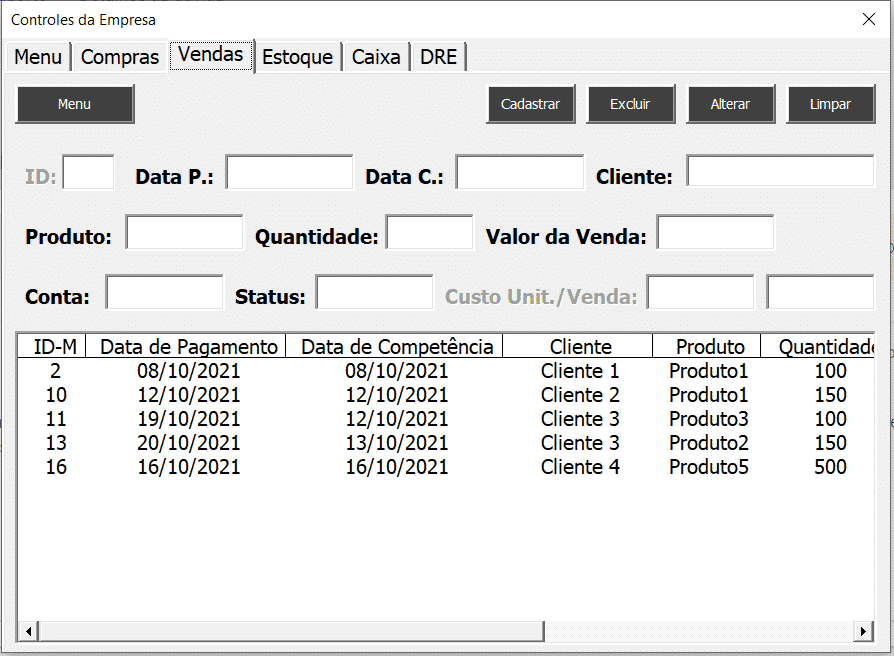Close the Controles da Empresa window
Viewport: 894px width, 656px height.
coord(869,19)
